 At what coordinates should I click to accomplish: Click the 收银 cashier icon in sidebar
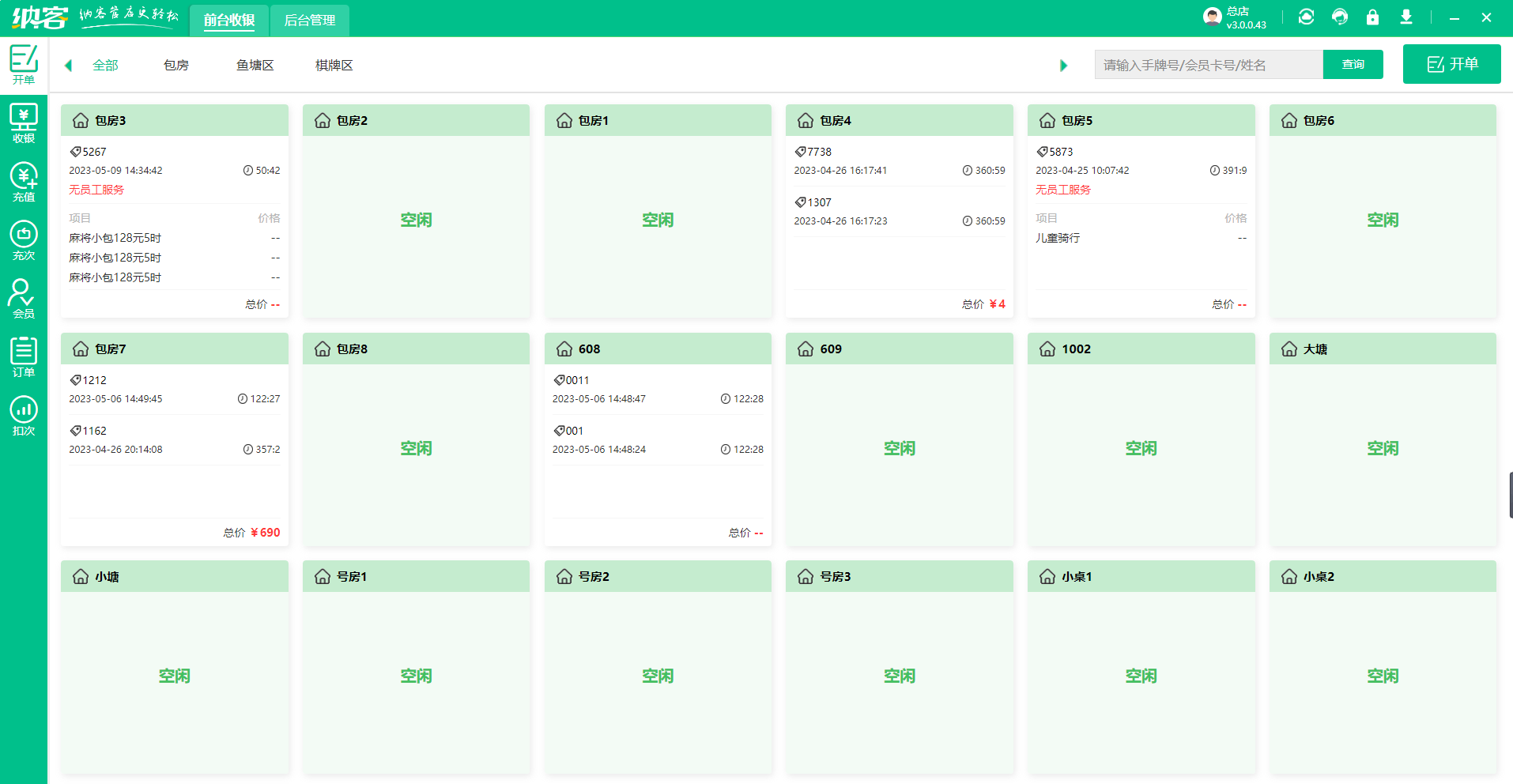pos(24,124)
